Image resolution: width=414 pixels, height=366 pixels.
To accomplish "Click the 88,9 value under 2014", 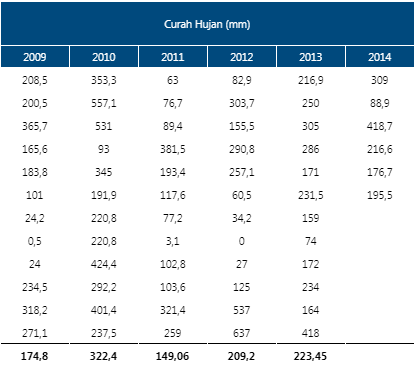I will coord(380,103).
